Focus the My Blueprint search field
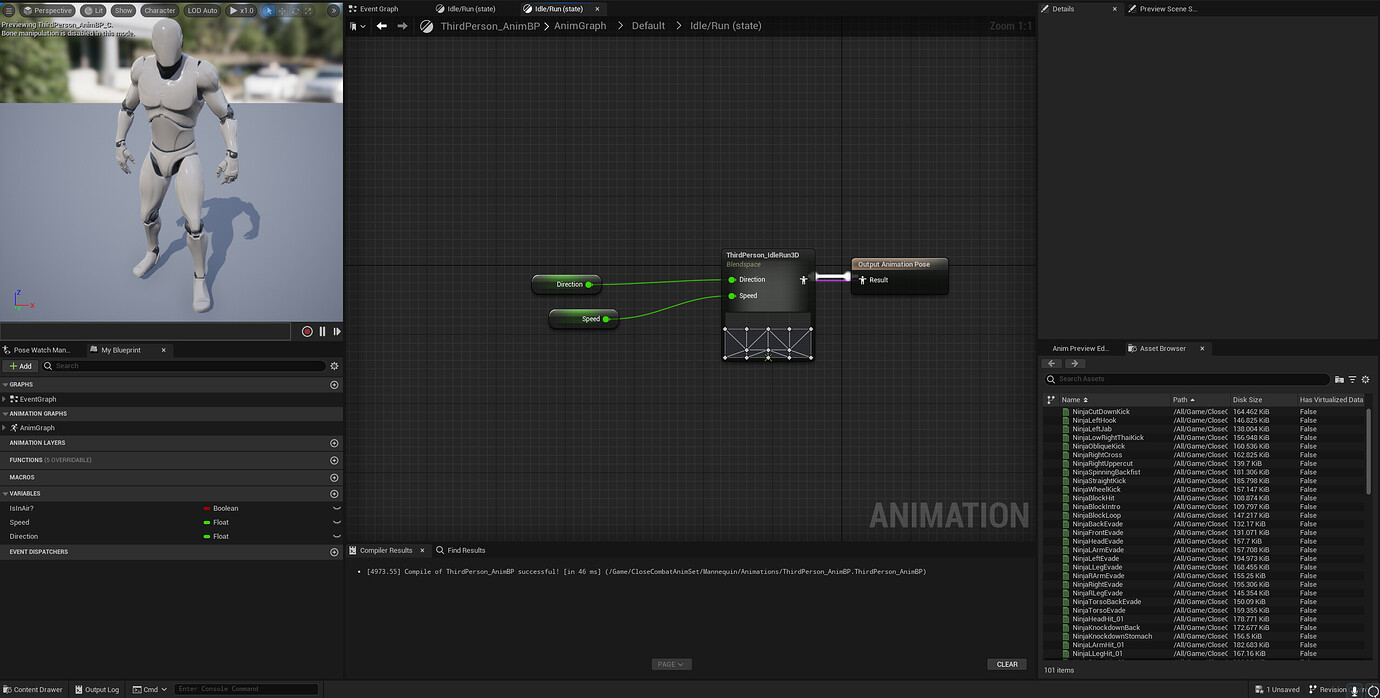This screenshot has width=1380, height=698. tap(183, 366)
